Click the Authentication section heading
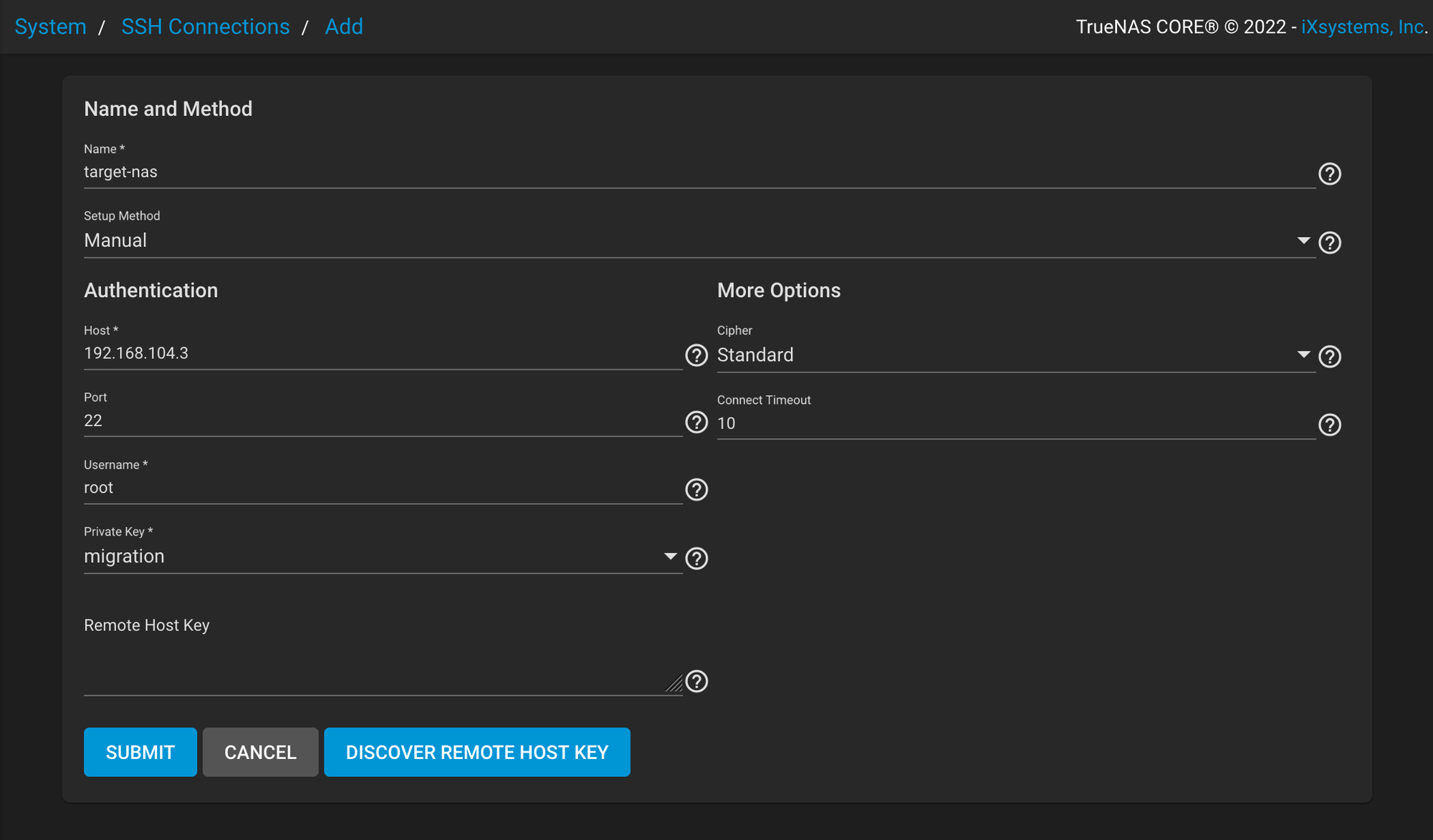 (x=151, y=290)
